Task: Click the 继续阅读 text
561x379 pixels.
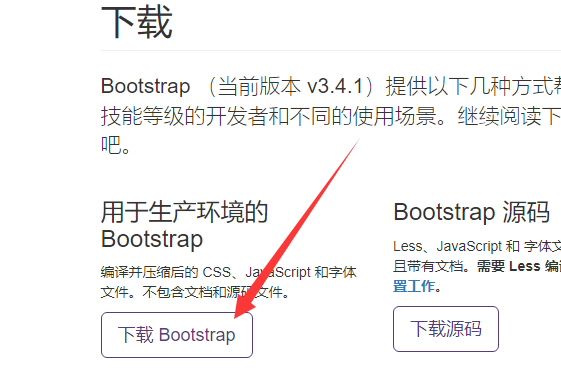Action: click(x=499, y=116)
